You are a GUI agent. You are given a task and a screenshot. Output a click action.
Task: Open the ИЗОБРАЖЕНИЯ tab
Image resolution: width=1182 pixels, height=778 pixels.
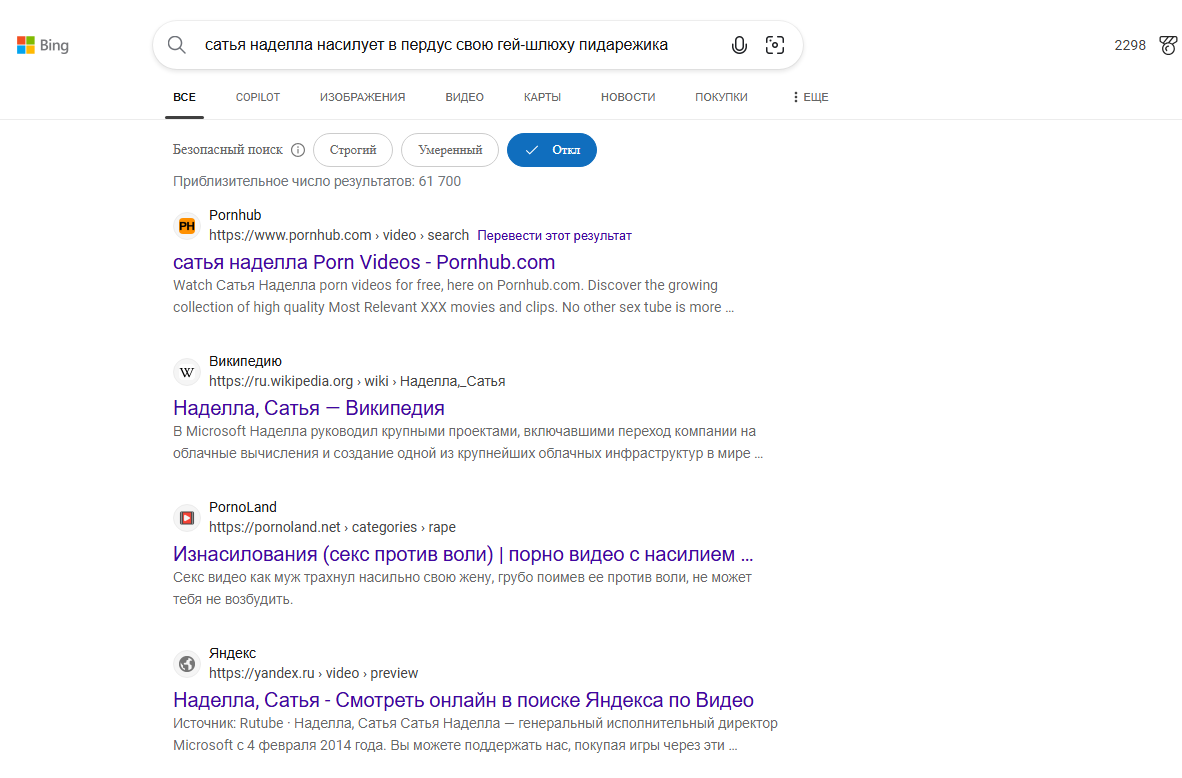tap(363, 97)
